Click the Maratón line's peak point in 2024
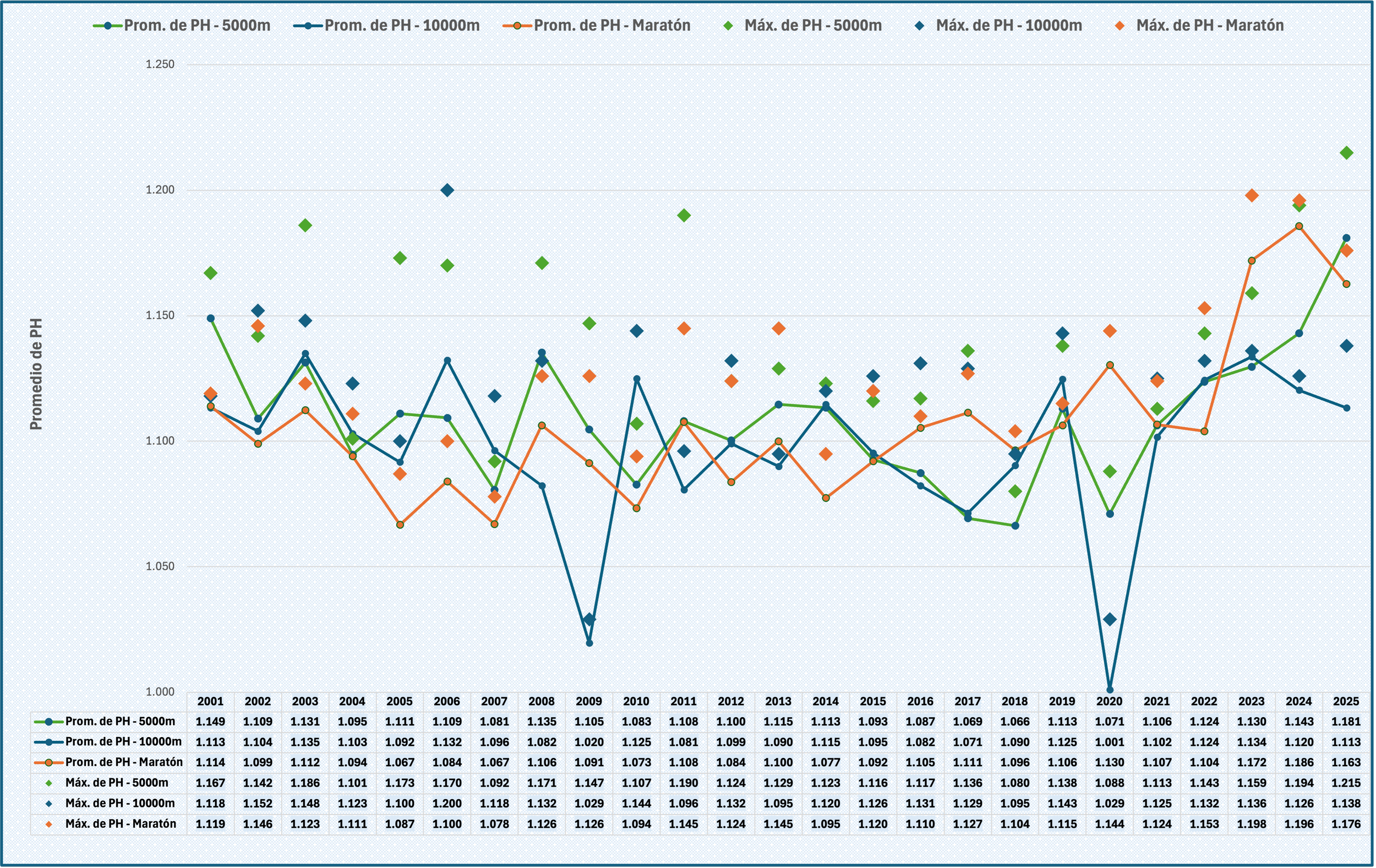Image resolution: width=1376 pixels, height=868 pixels. click(x=1299, y=226)
